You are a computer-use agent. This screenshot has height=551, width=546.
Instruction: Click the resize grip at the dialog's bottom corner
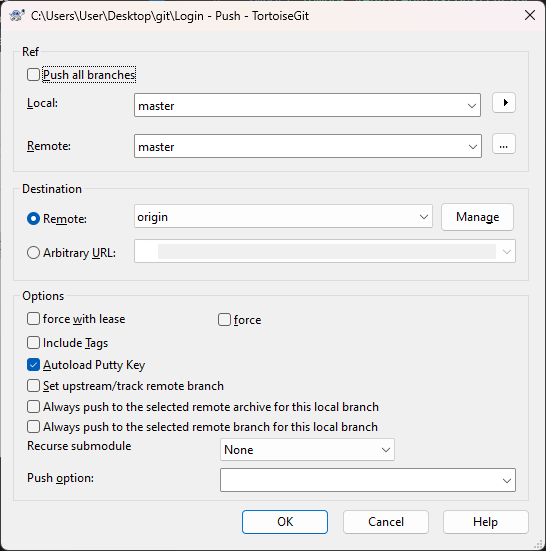[x=538, y=544]
